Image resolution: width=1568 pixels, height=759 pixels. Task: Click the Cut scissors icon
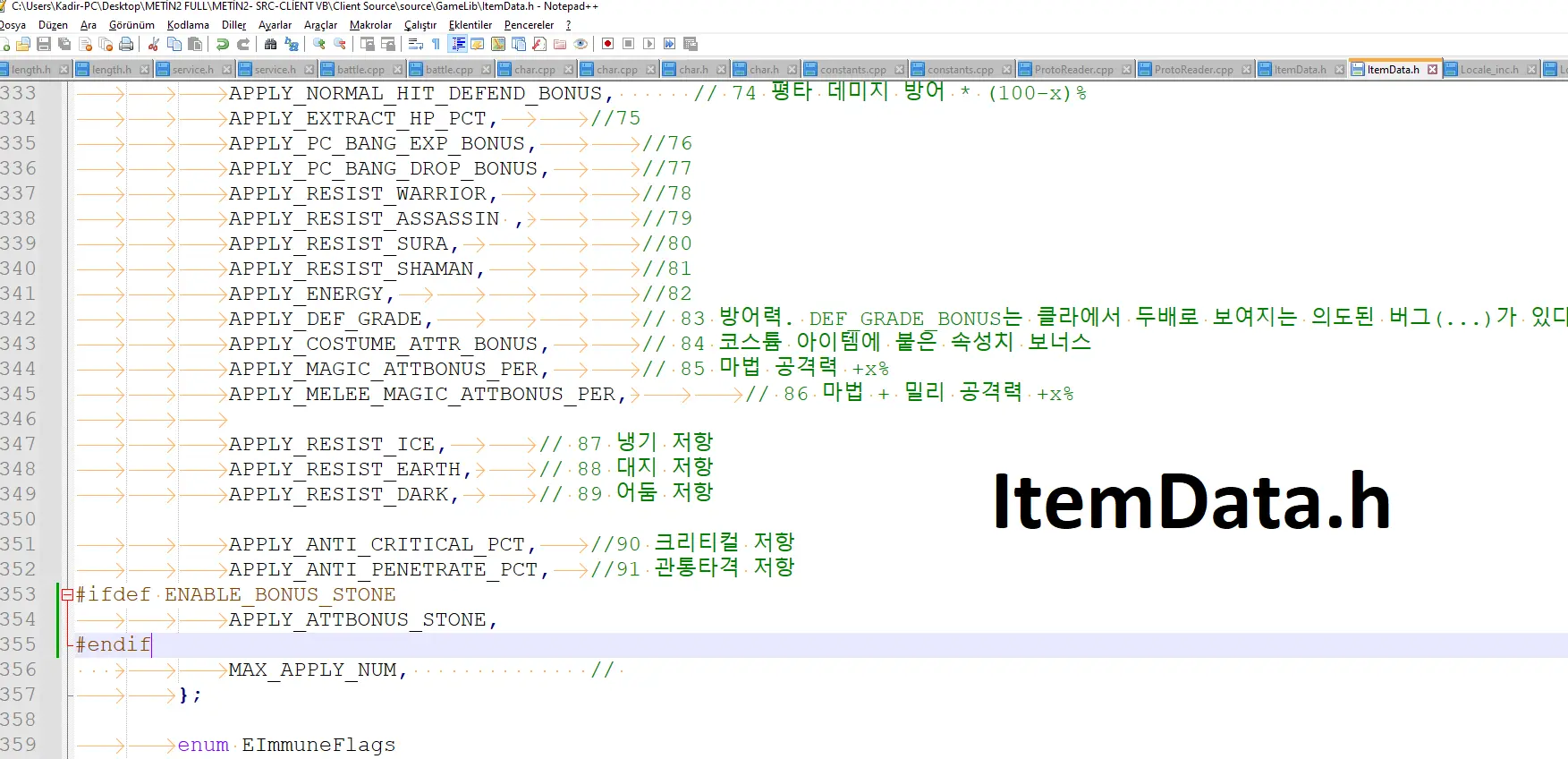point(154,44)
